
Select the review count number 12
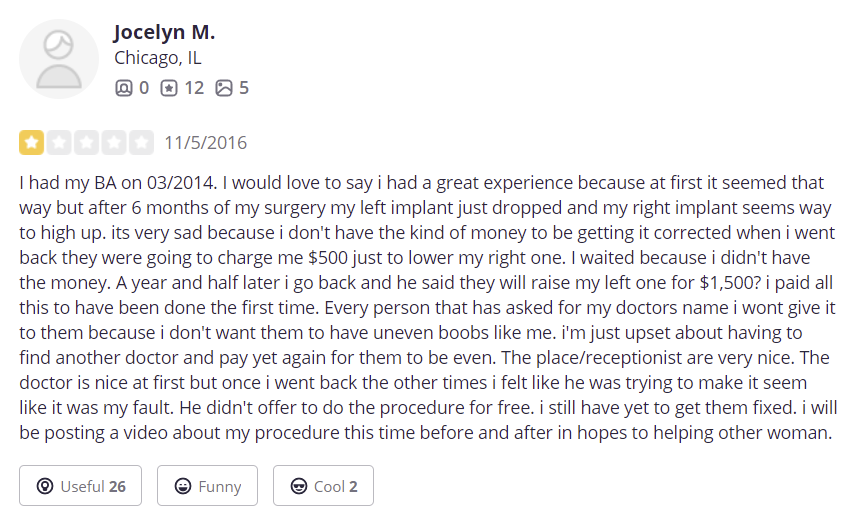click(194, 88)
